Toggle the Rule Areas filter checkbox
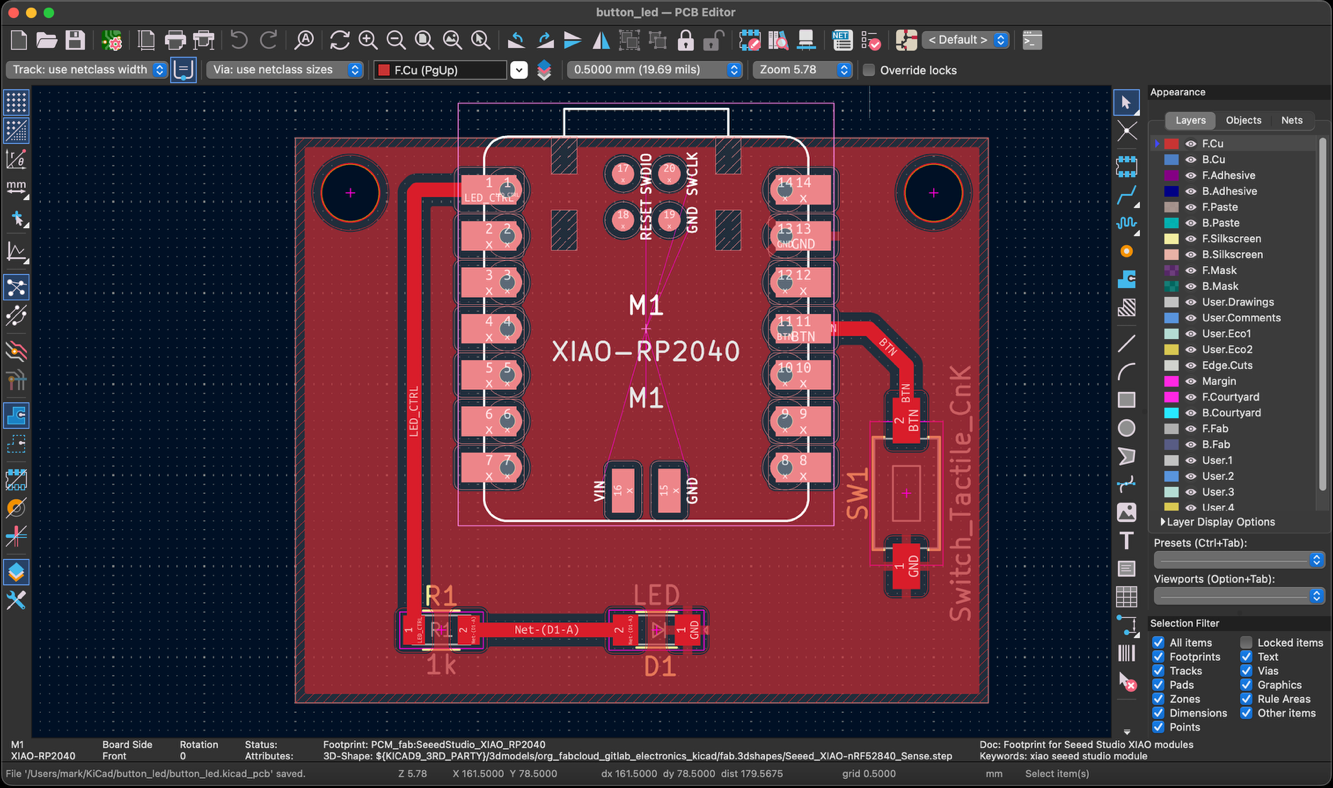Image resolution: width=1333 pixels, height=788 pixels. click(1246, 699)
